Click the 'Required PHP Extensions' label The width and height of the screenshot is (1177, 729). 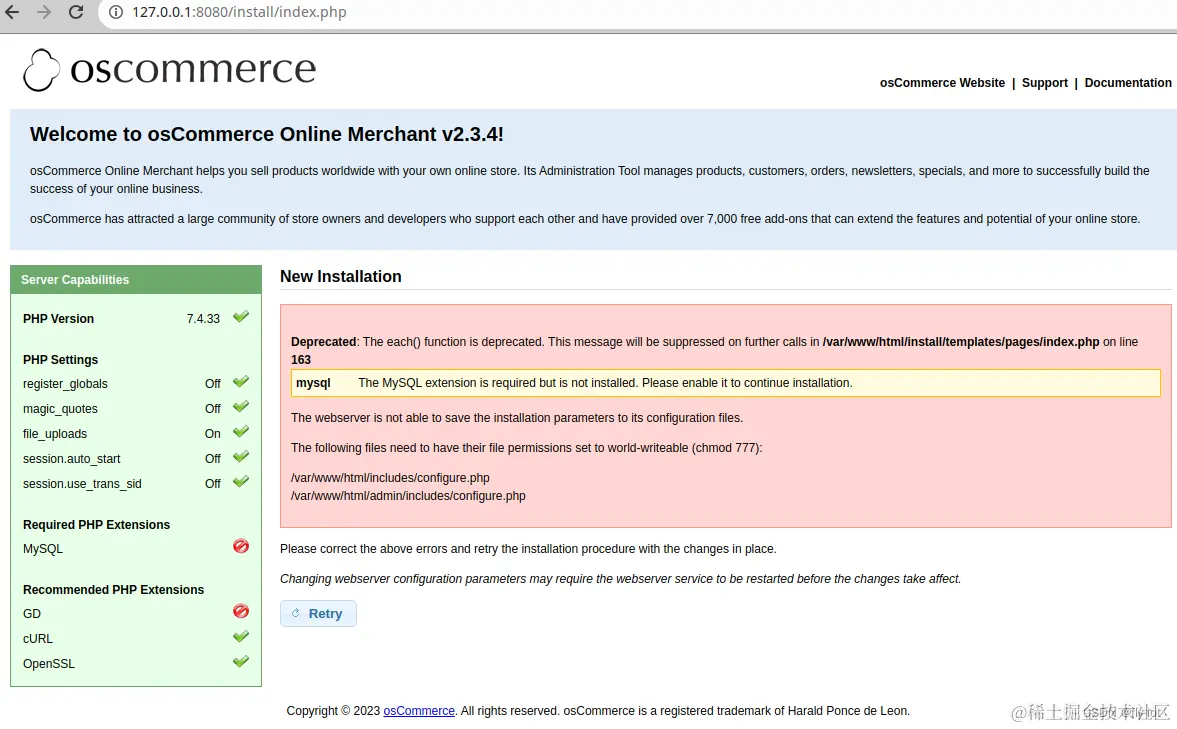coord(96,525)
